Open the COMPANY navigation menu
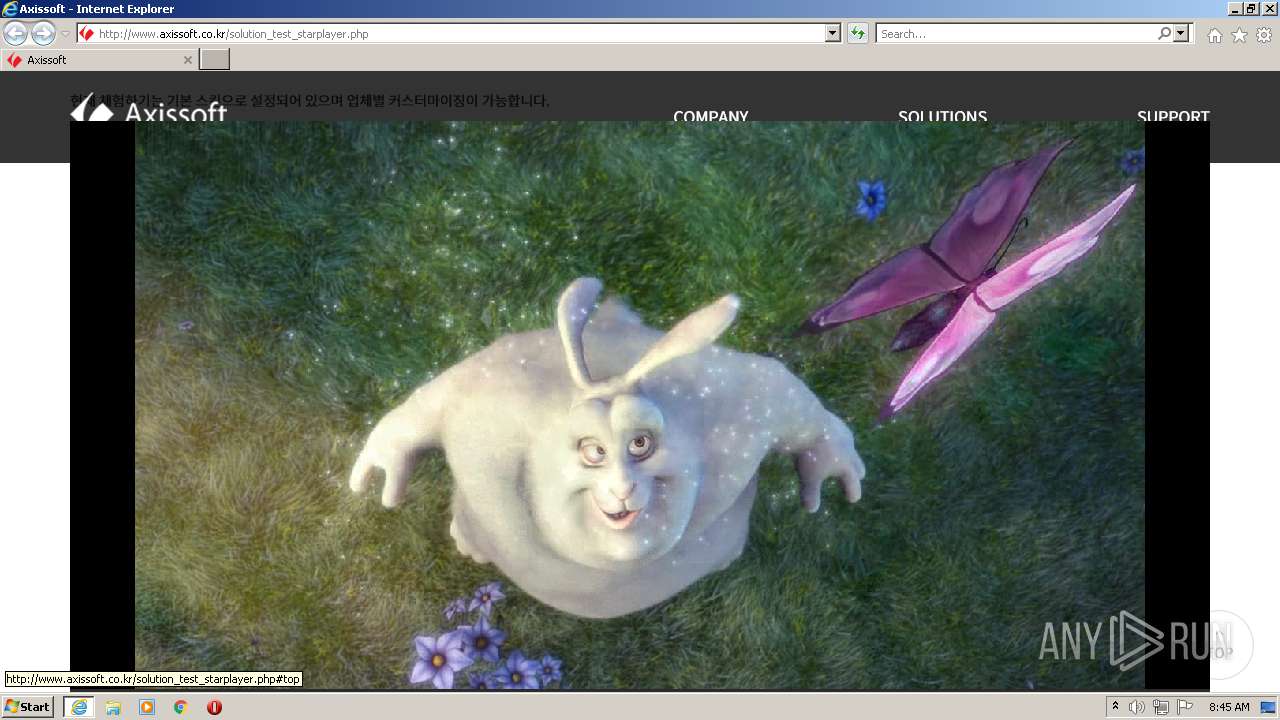 (711, 115)
